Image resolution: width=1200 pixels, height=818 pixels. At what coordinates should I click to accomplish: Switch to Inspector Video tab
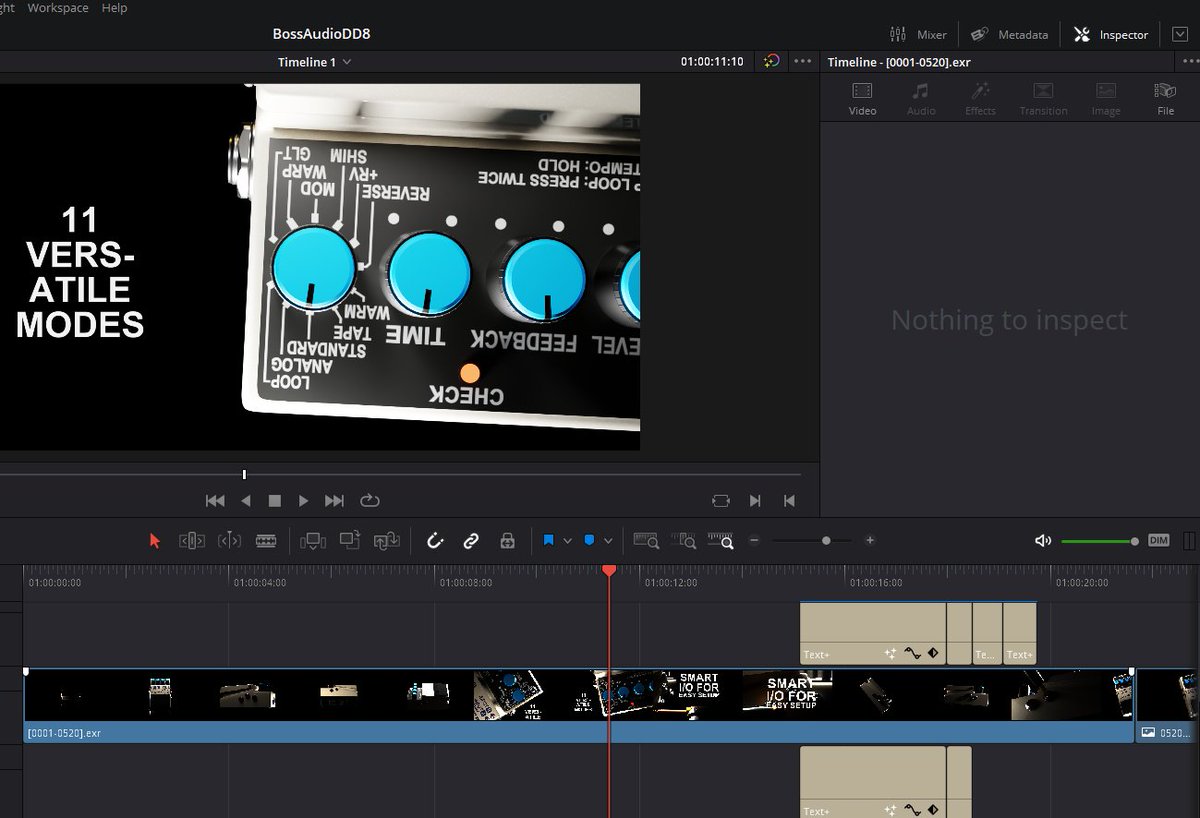click(862, 99)
